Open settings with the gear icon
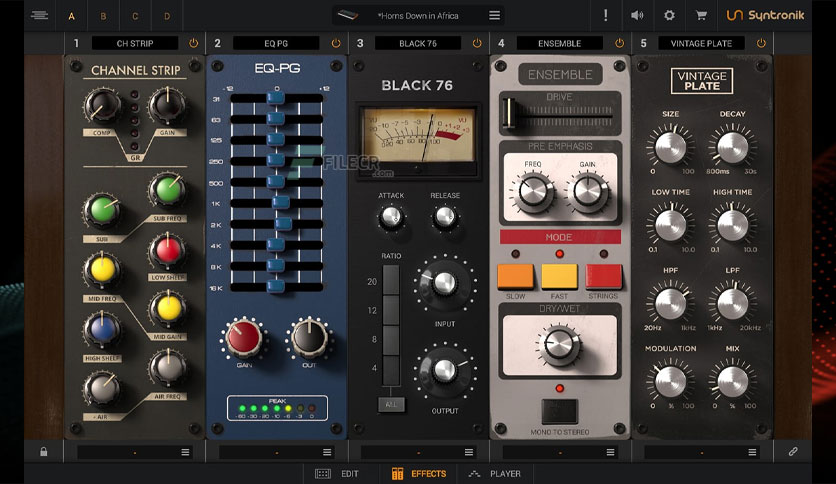 tap(669, 15)
